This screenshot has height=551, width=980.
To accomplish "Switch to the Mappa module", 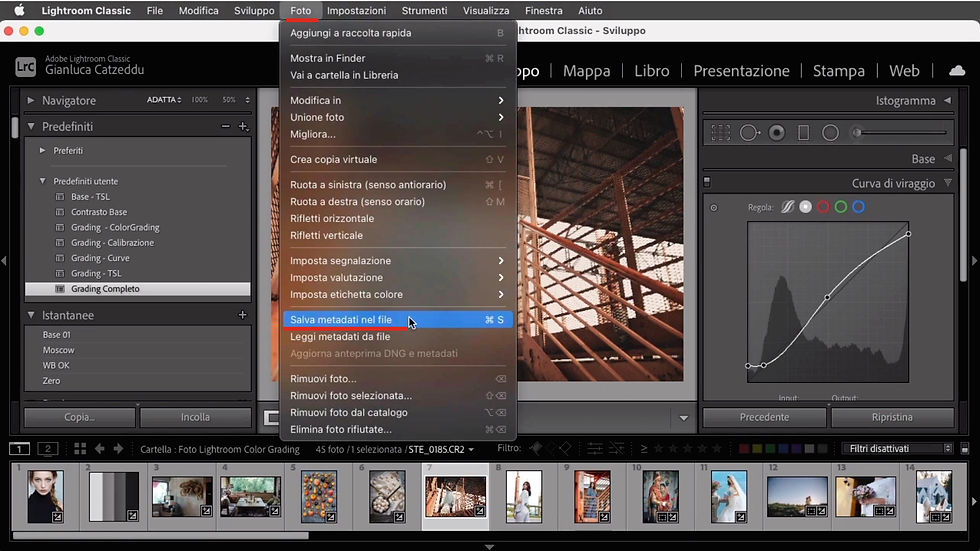I will coord(586,71).
